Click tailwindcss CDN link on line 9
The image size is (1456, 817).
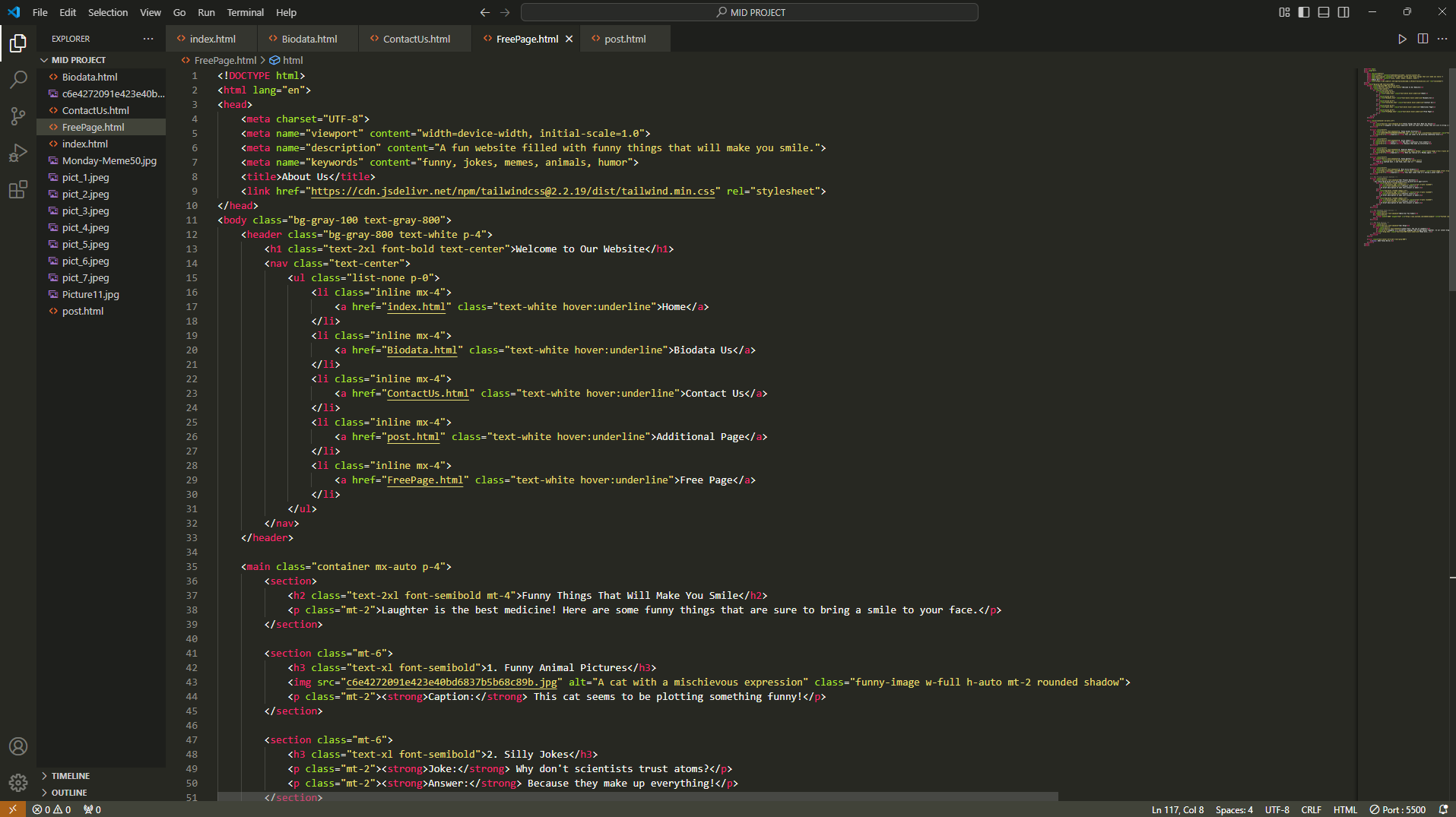[x=512, y=191]
